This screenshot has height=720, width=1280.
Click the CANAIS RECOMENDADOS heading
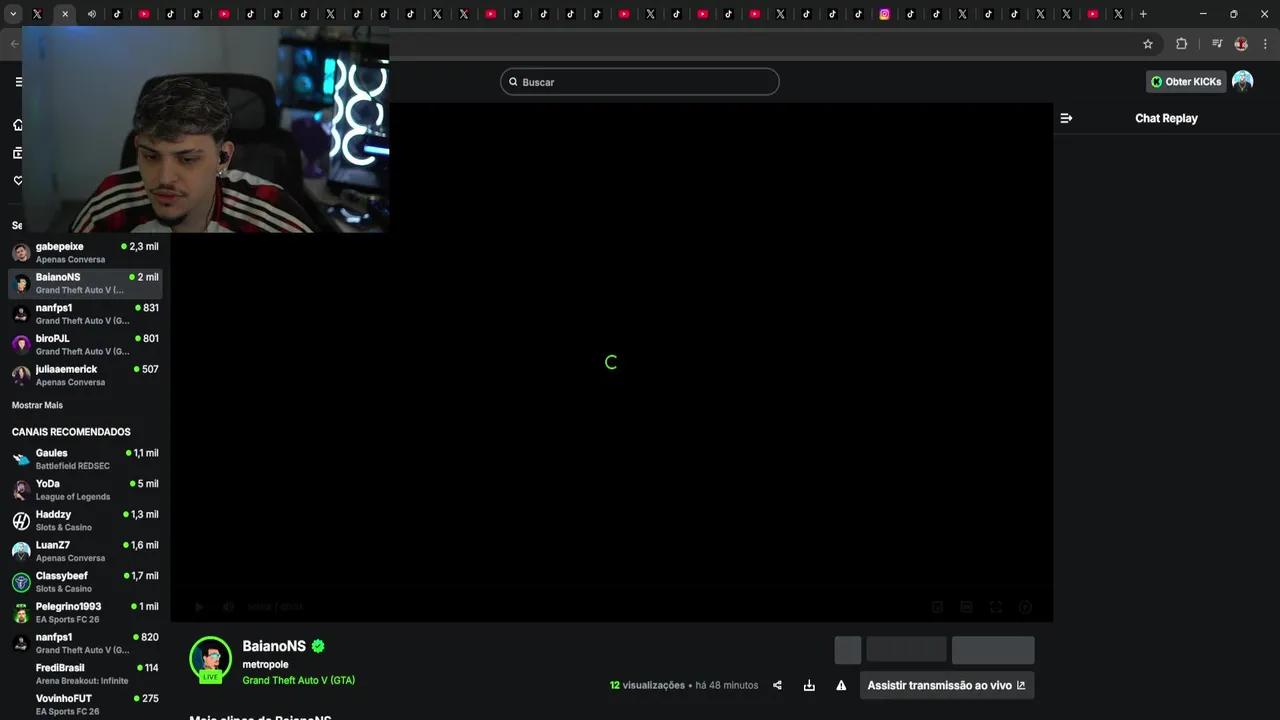tap(71, 432)
